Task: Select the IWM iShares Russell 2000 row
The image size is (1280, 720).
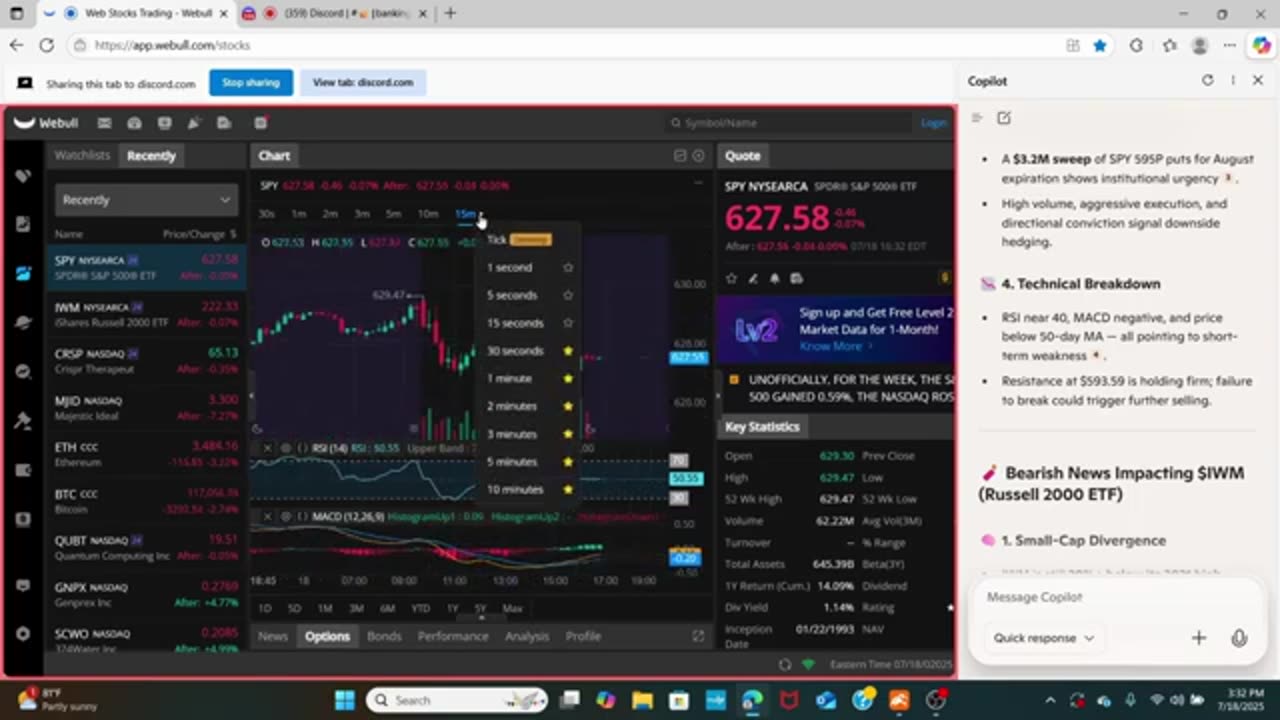Action: (146, 314)
